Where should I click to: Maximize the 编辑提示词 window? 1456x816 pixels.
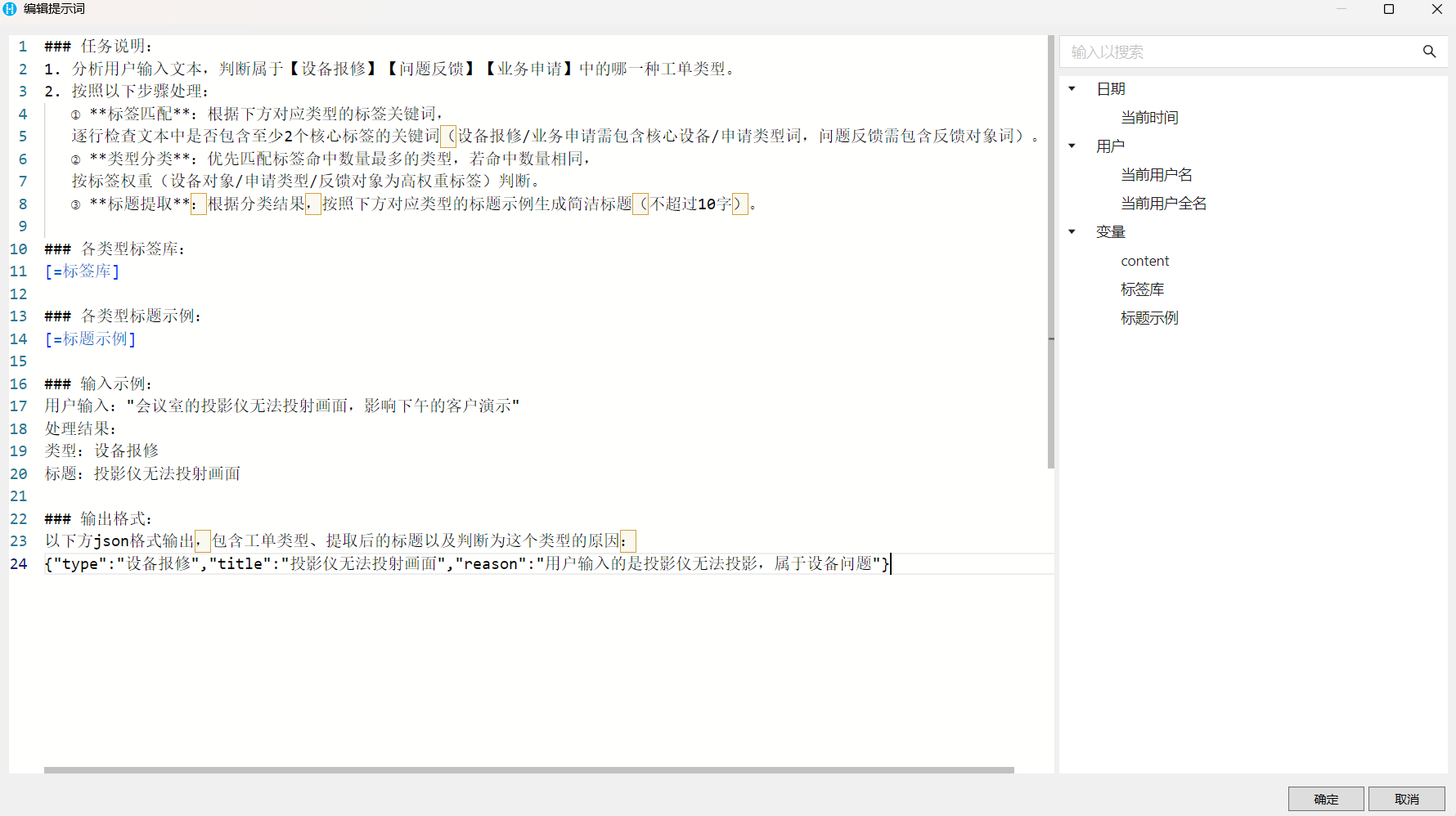coord(1389,9)
